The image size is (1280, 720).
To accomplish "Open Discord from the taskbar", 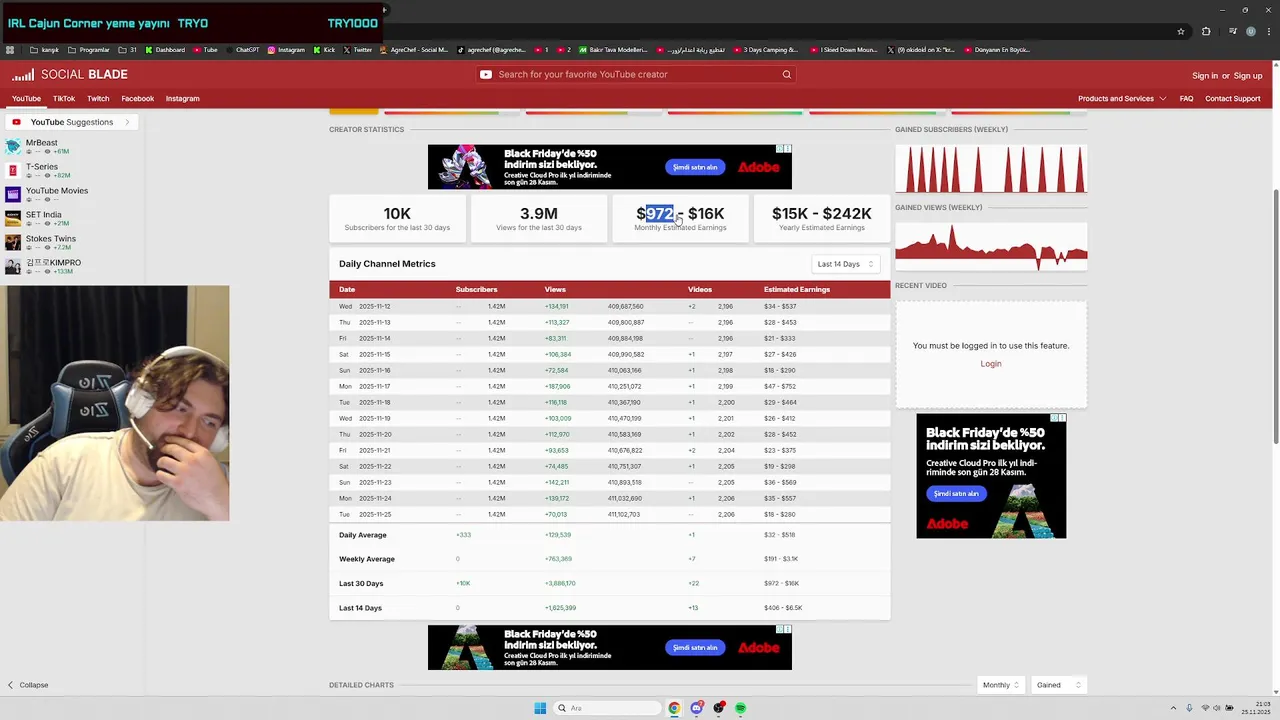I will pos(696,708).
